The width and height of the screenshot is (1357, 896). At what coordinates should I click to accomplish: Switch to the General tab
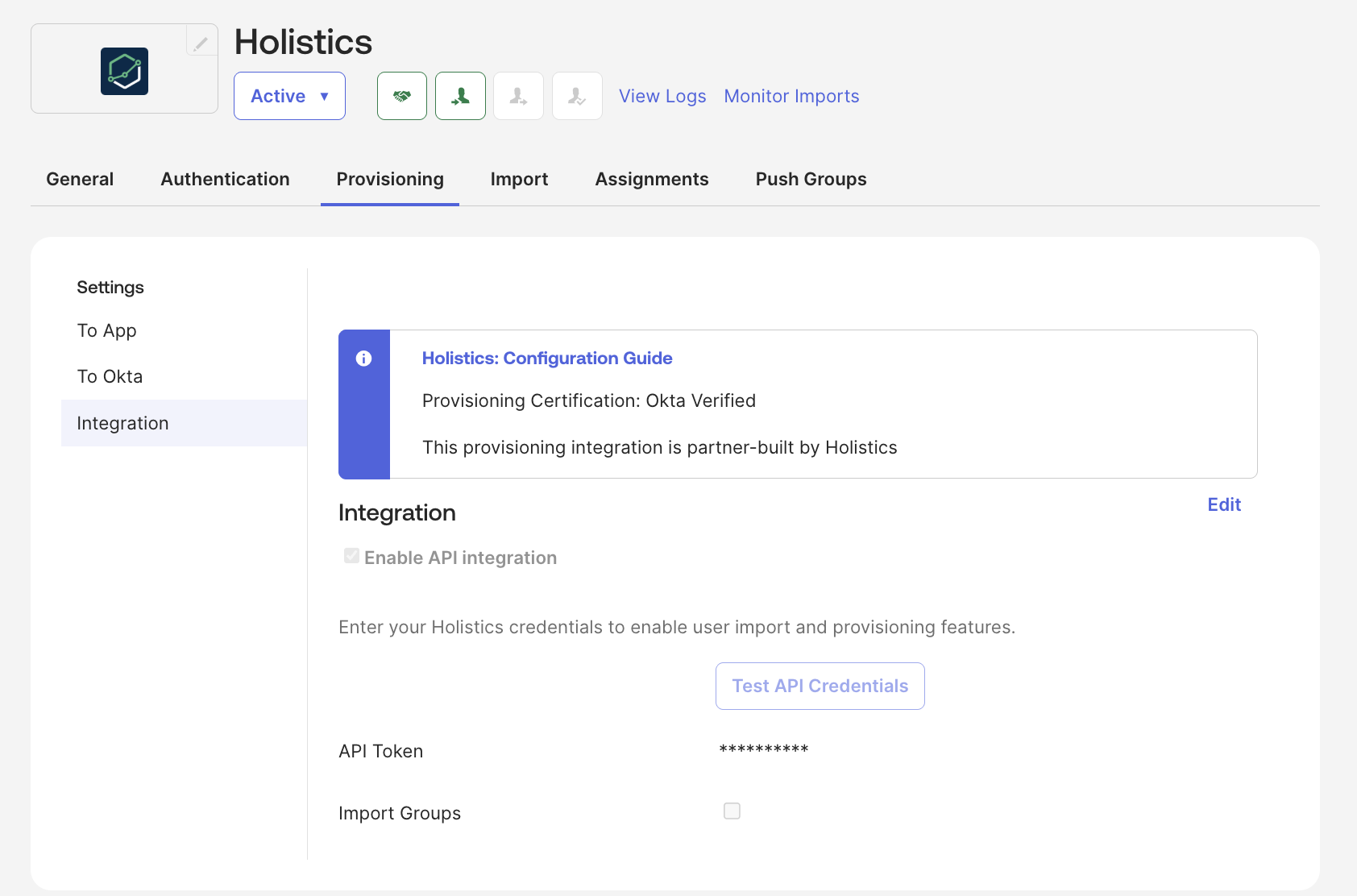pyautogui.click(x=80, y=179)
